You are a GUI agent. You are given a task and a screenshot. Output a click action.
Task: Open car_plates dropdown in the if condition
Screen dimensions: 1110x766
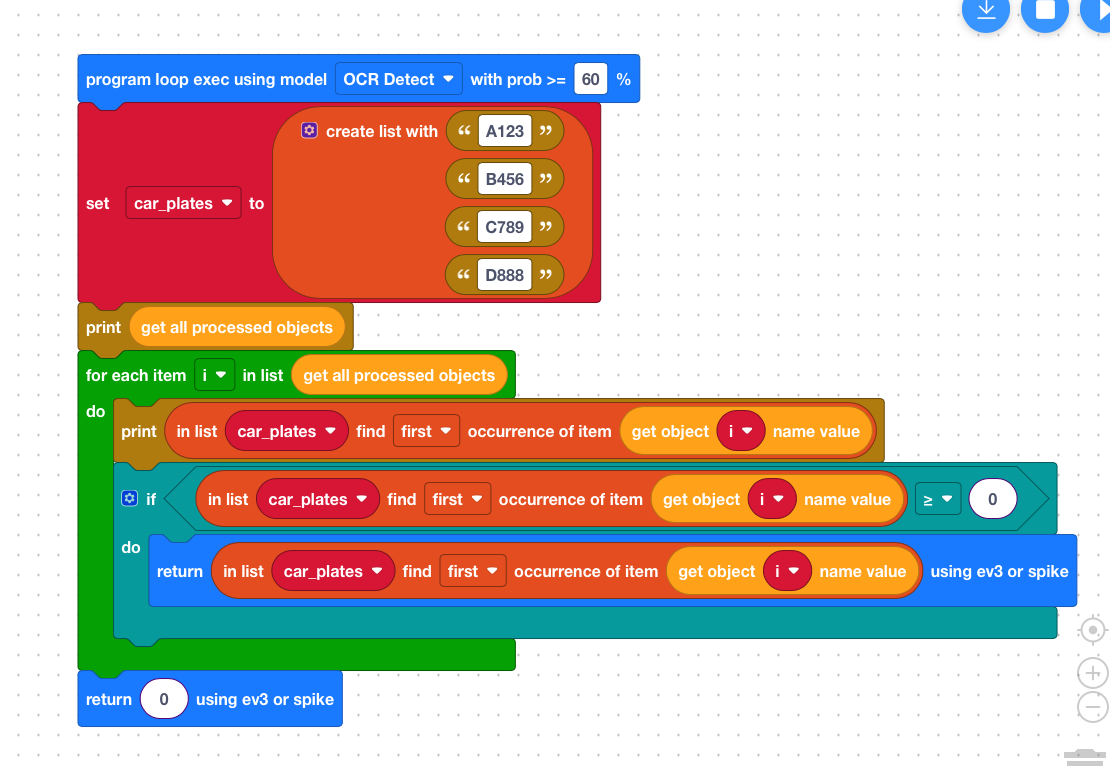coord(318,499)
